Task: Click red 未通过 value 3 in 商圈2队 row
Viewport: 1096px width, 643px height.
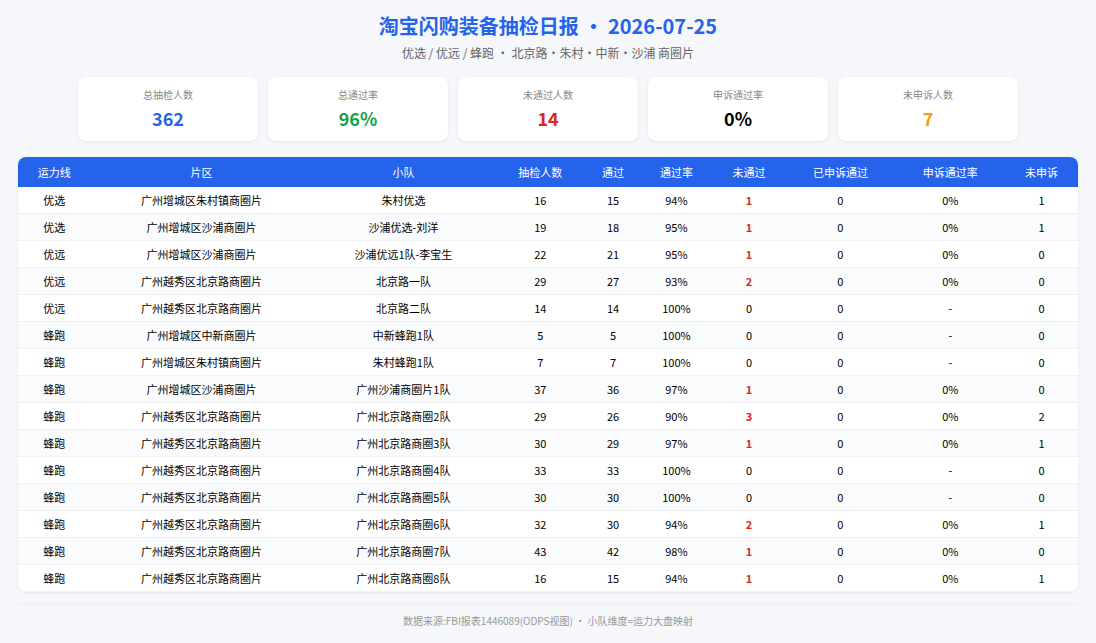Action: tap(749, 417)
